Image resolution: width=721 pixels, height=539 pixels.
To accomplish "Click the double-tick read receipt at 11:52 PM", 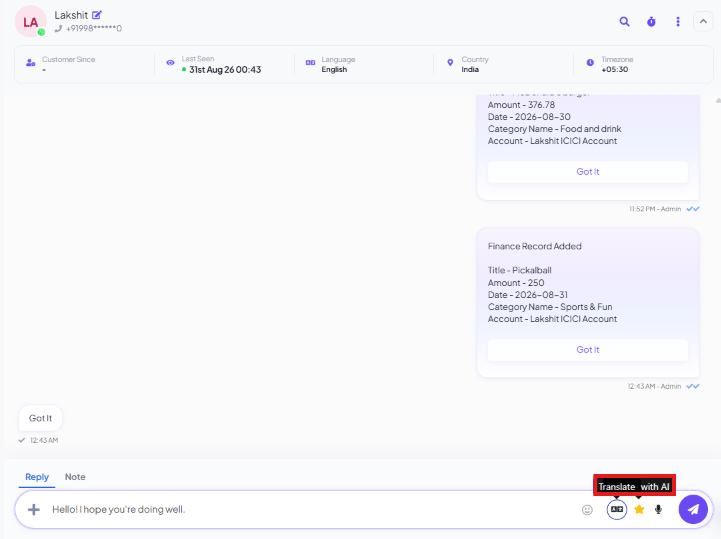I will [693, 209].
